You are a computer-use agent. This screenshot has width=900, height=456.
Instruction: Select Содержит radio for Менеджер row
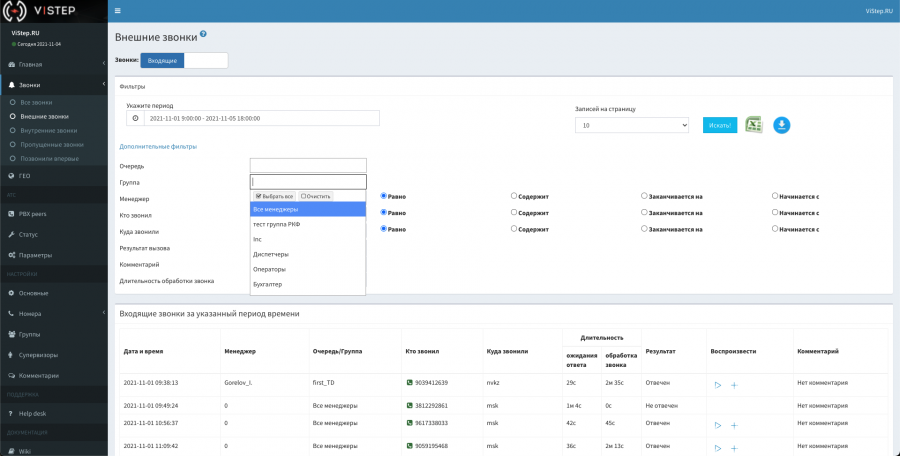[x=514, y=196]
